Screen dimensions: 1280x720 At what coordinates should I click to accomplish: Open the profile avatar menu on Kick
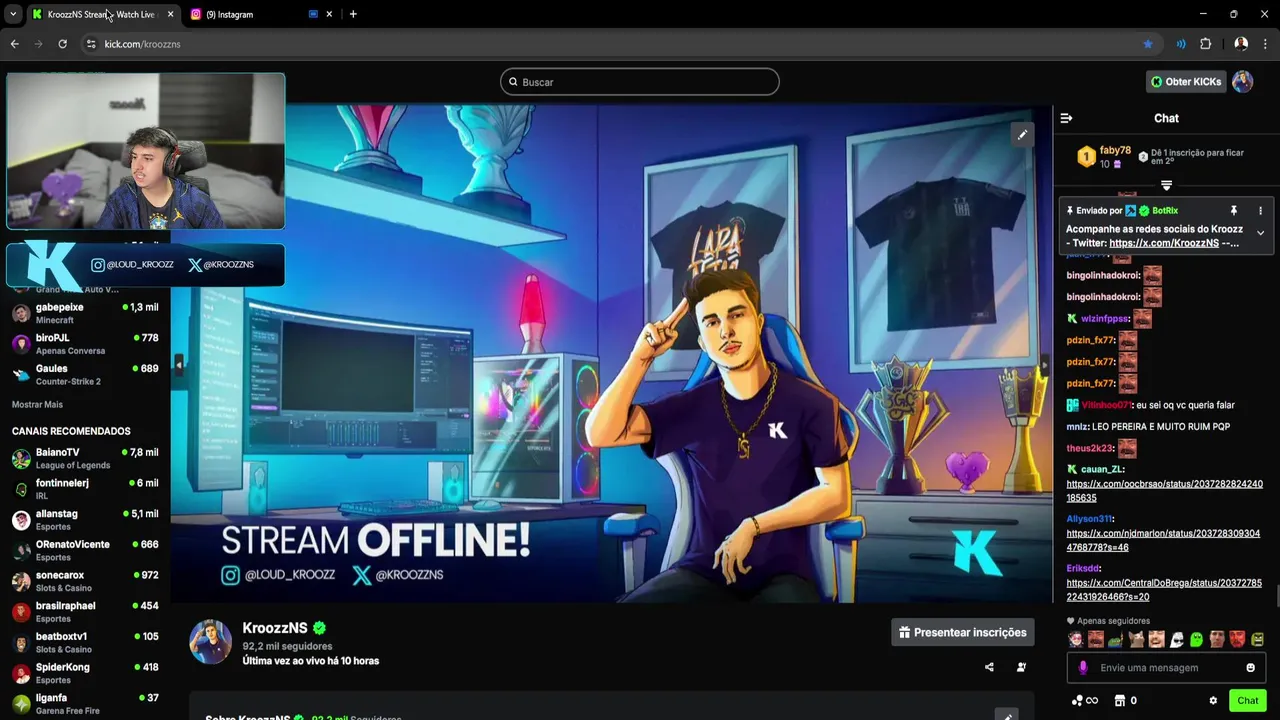click(x=1243, y=82)
